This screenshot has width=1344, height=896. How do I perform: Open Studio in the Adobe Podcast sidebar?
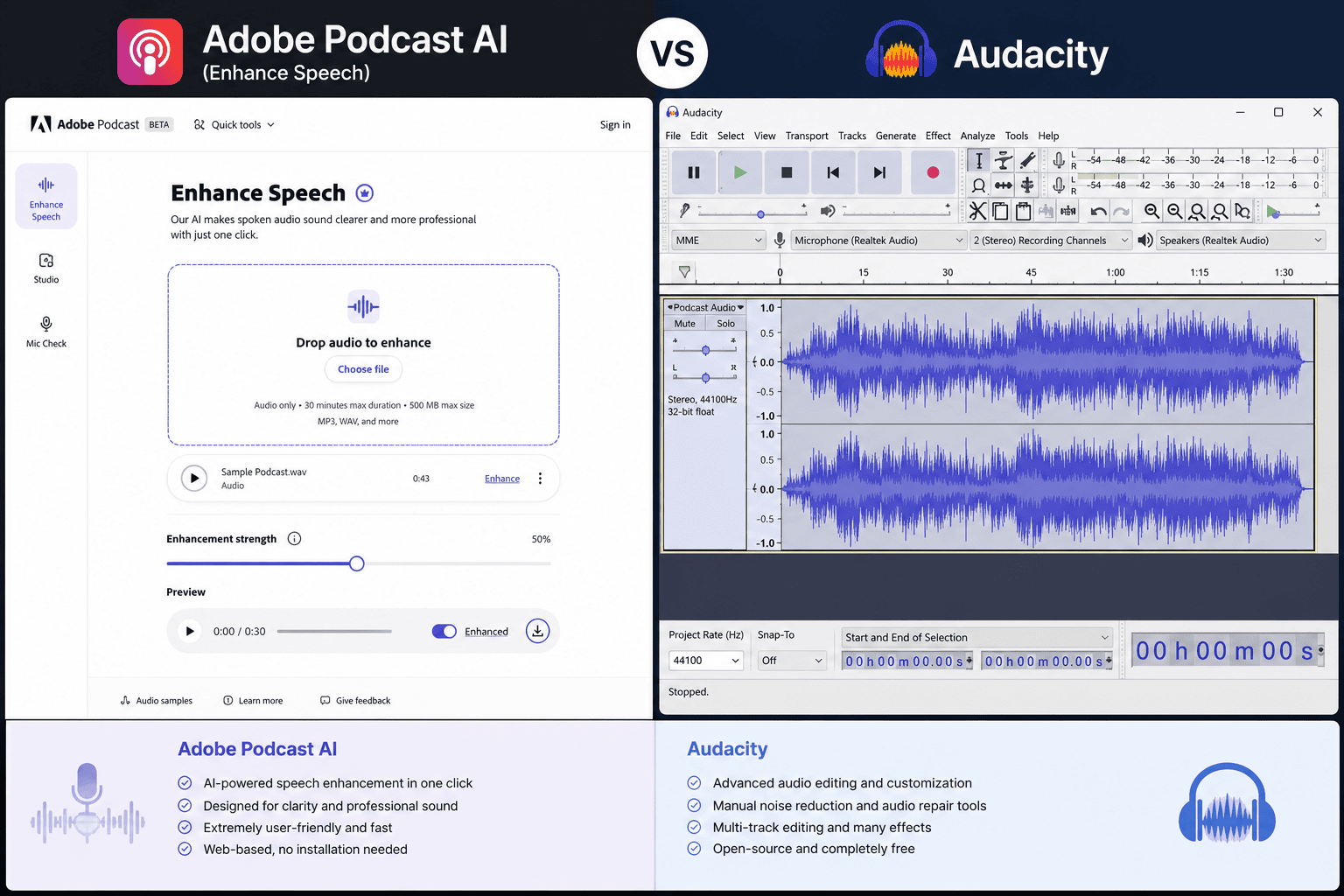(x=46, y=268)
